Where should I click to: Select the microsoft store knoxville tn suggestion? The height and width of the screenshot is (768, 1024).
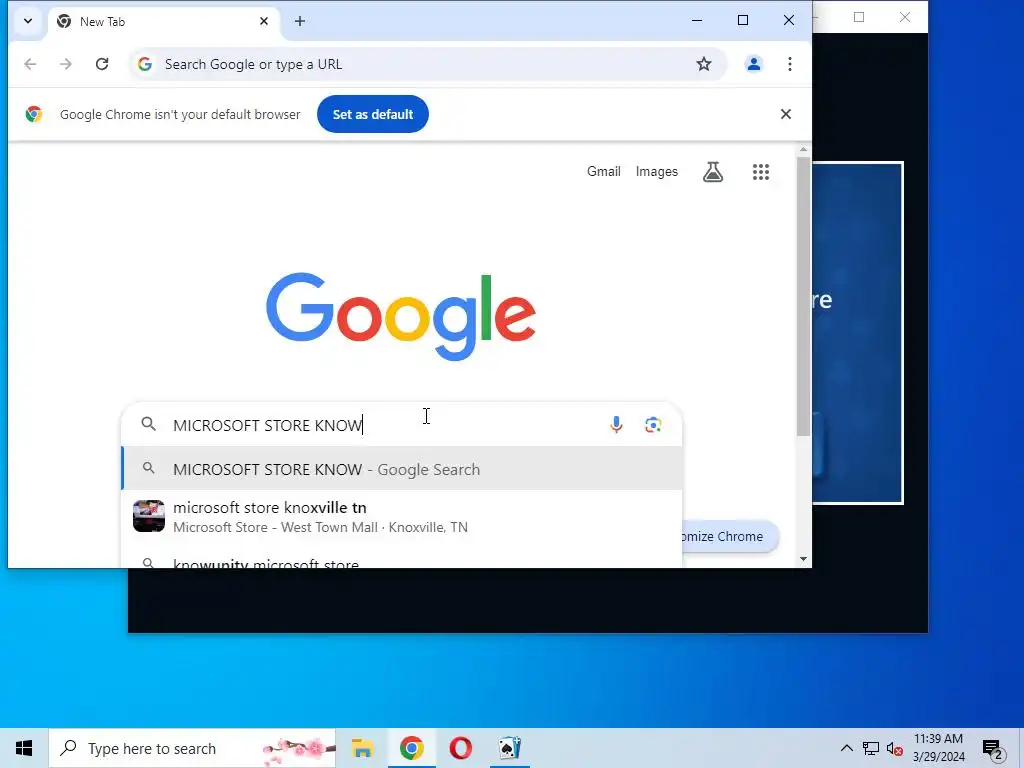[402, 517]
